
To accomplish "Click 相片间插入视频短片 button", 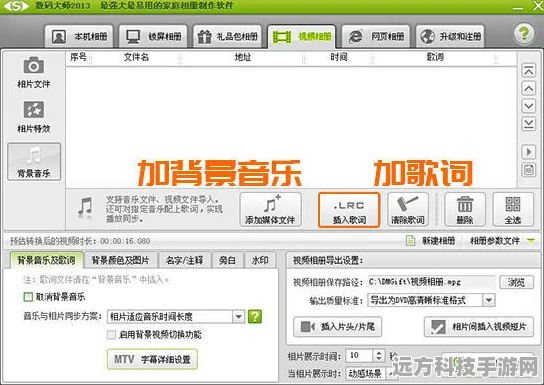I will (479, 327).
